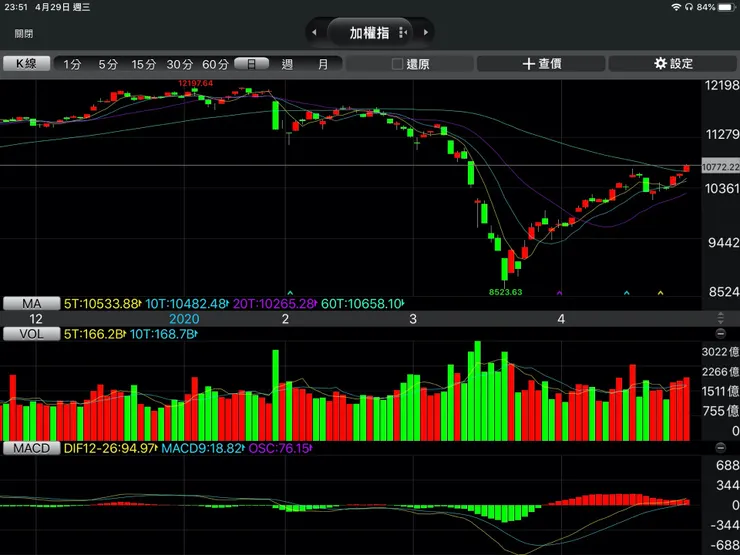Tap the status bar clock 23:51
This screenshot has height=555, width=740.
[16, 7]
